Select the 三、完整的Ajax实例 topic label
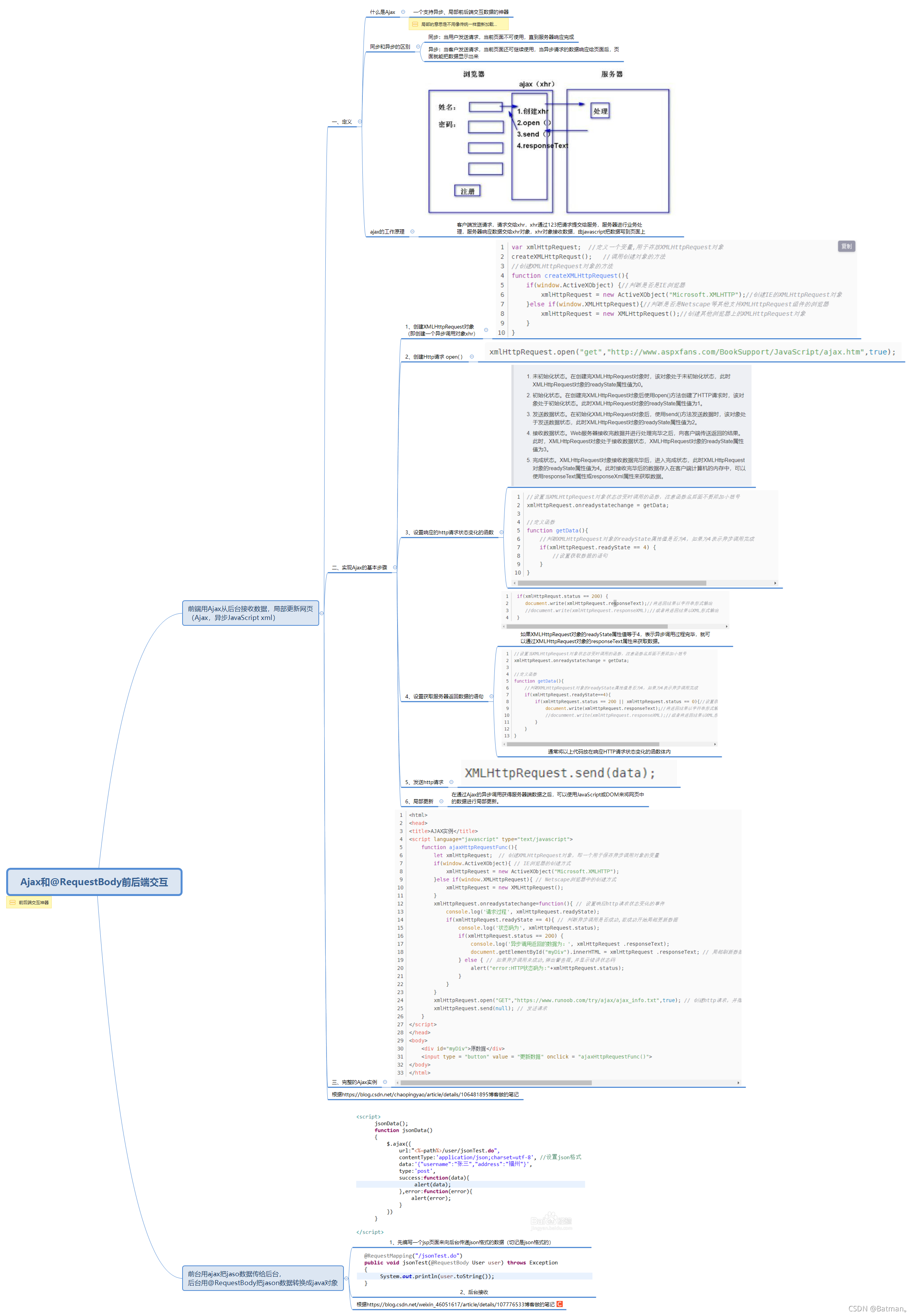Screen dimensions: 912x1316 coord(354,1082)
